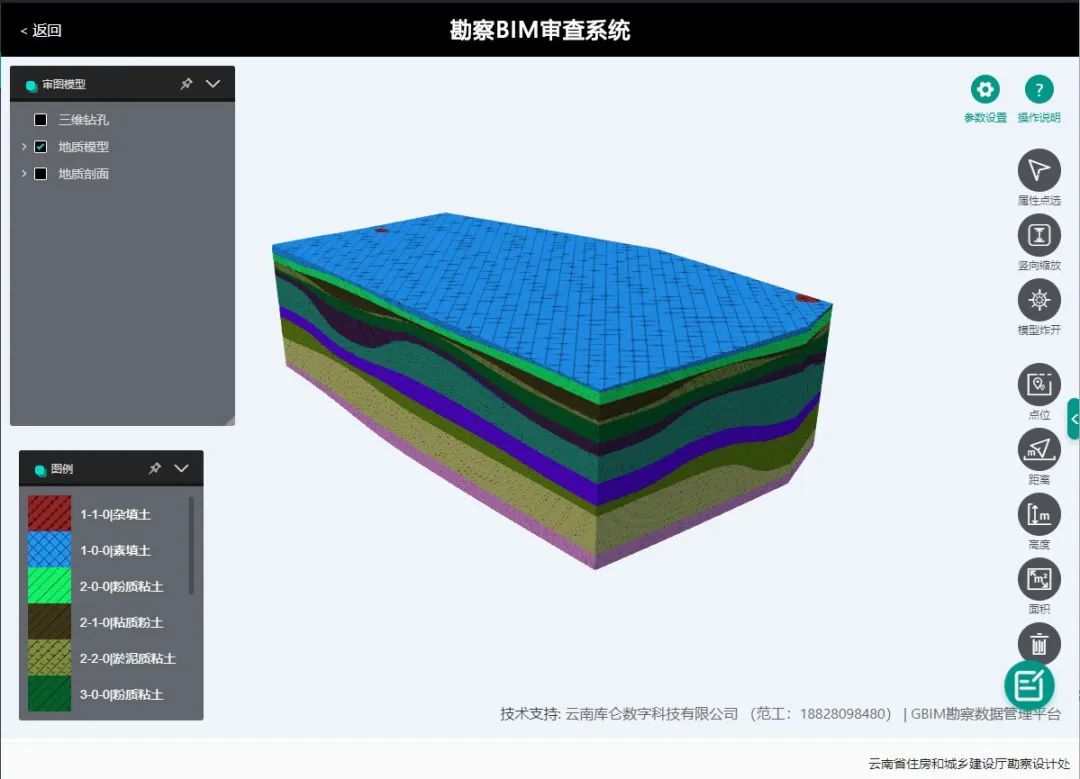Viewport: 1080px width, 779px height.
Task: Collapse the 审图模型 panel chevron
Action: (x=213, y=84)
